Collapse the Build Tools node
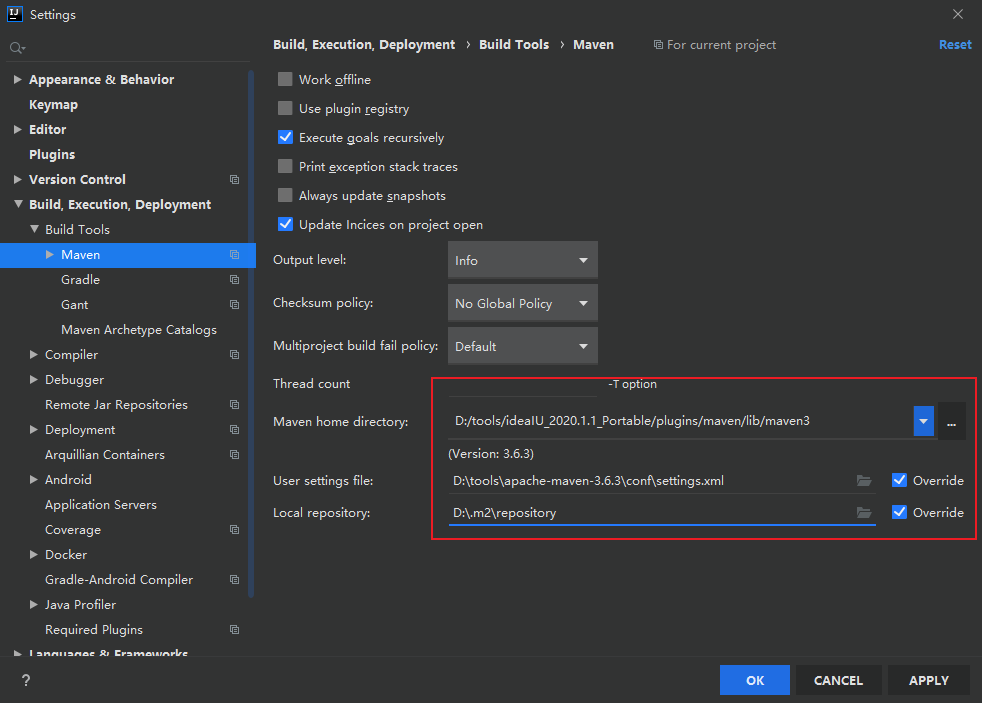 pos(34,229)
